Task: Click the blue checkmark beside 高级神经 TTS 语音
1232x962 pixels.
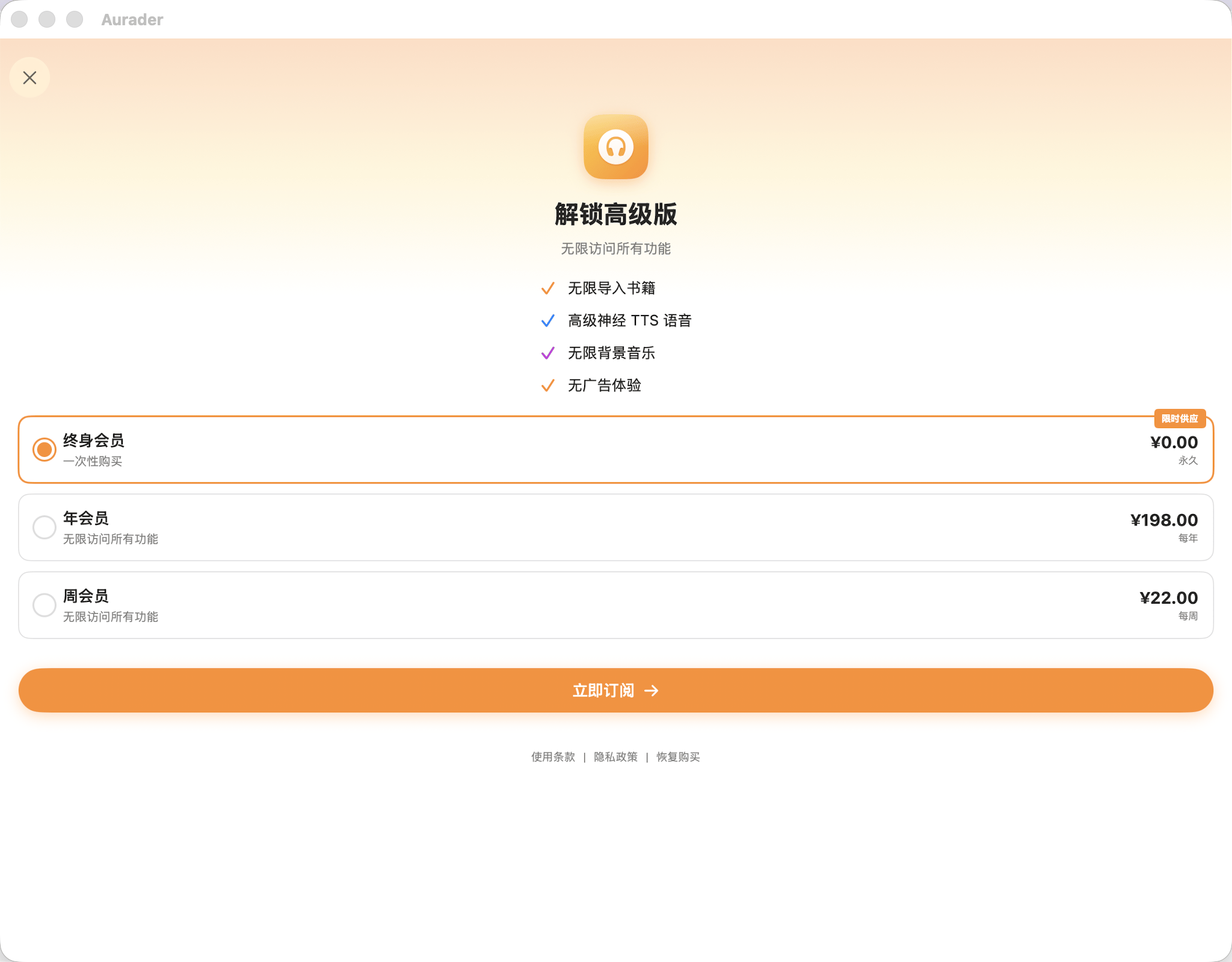Action: 547,321
